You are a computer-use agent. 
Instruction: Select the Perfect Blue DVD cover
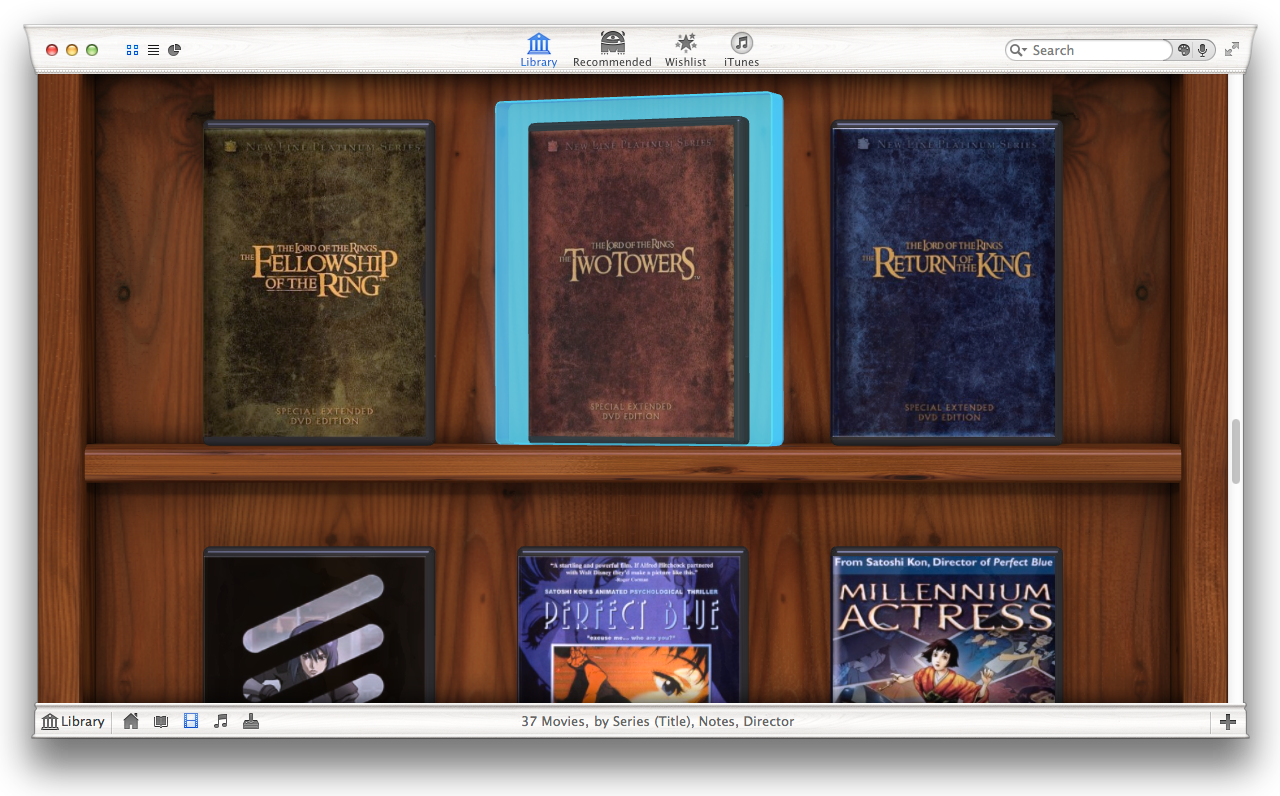tap(632, 625)
